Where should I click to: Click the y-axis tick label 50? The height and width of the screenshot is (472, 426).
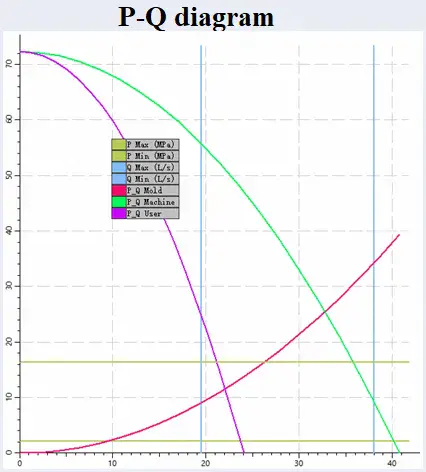point(9,175)
